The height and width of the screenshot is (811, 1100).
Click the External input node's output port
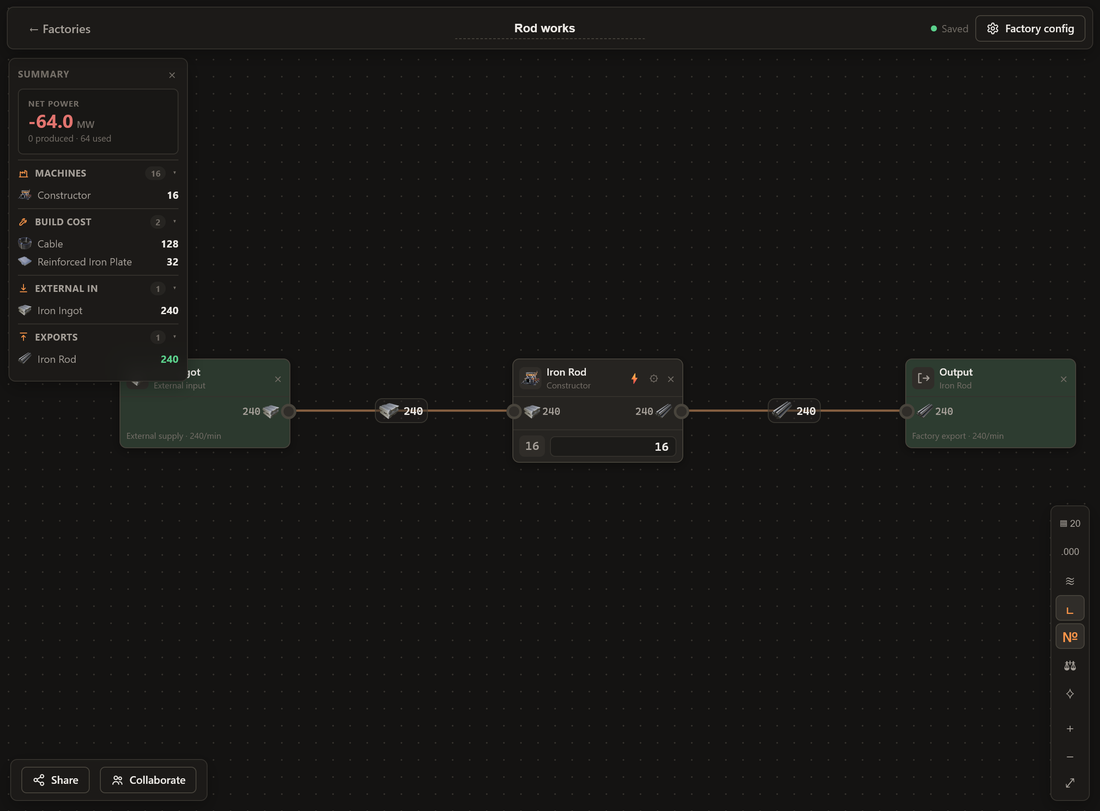[288, 411]
